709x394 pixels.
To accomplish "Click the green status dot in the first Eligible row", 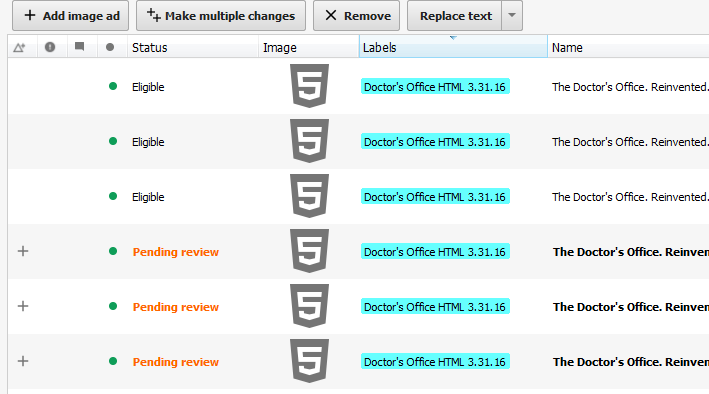I will tap(113, 86).
